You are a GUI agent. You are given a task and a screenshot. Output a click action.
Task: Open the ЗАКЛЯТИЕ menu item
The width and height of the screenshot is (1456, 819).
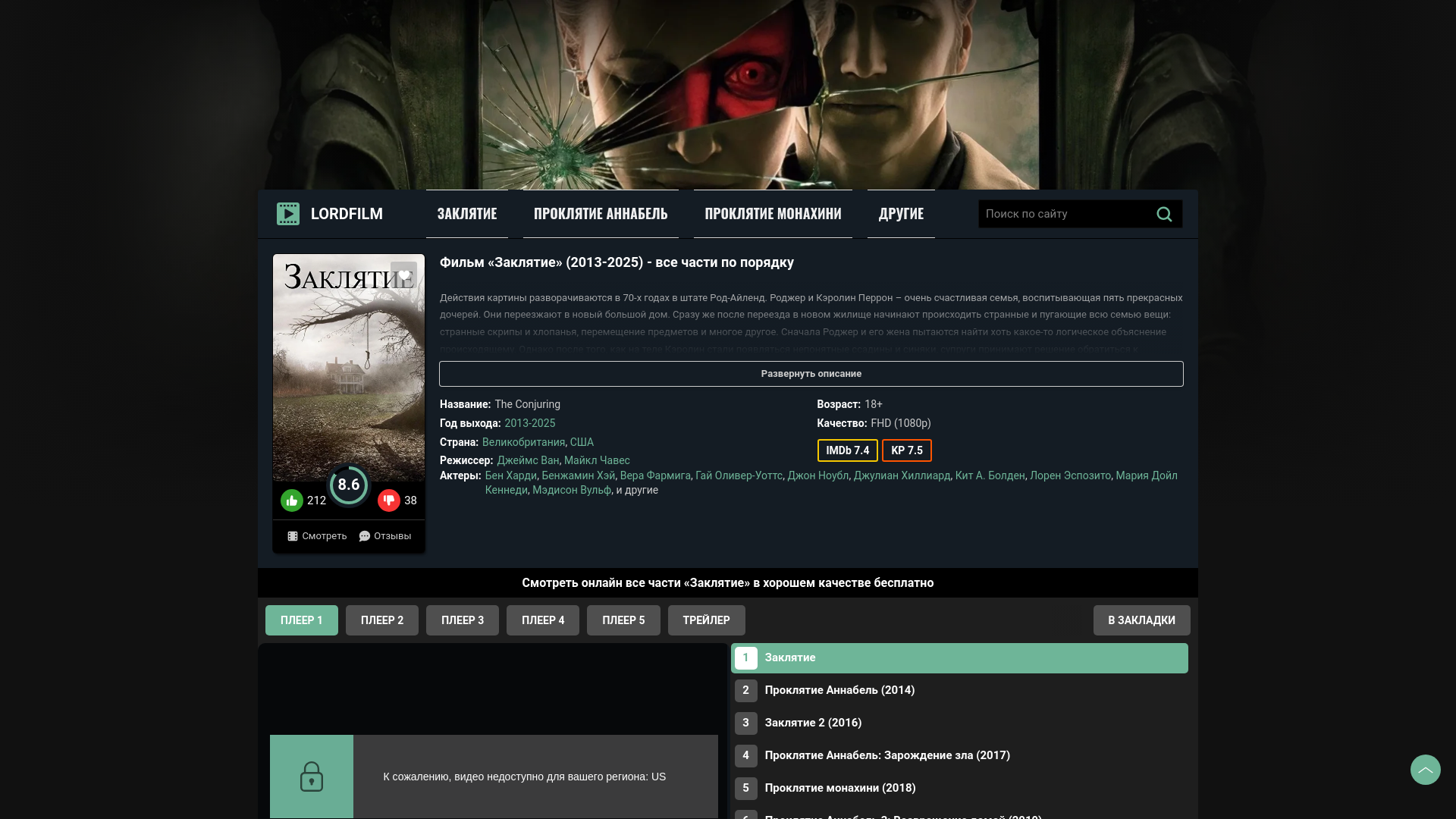click(x=467, y=214)
